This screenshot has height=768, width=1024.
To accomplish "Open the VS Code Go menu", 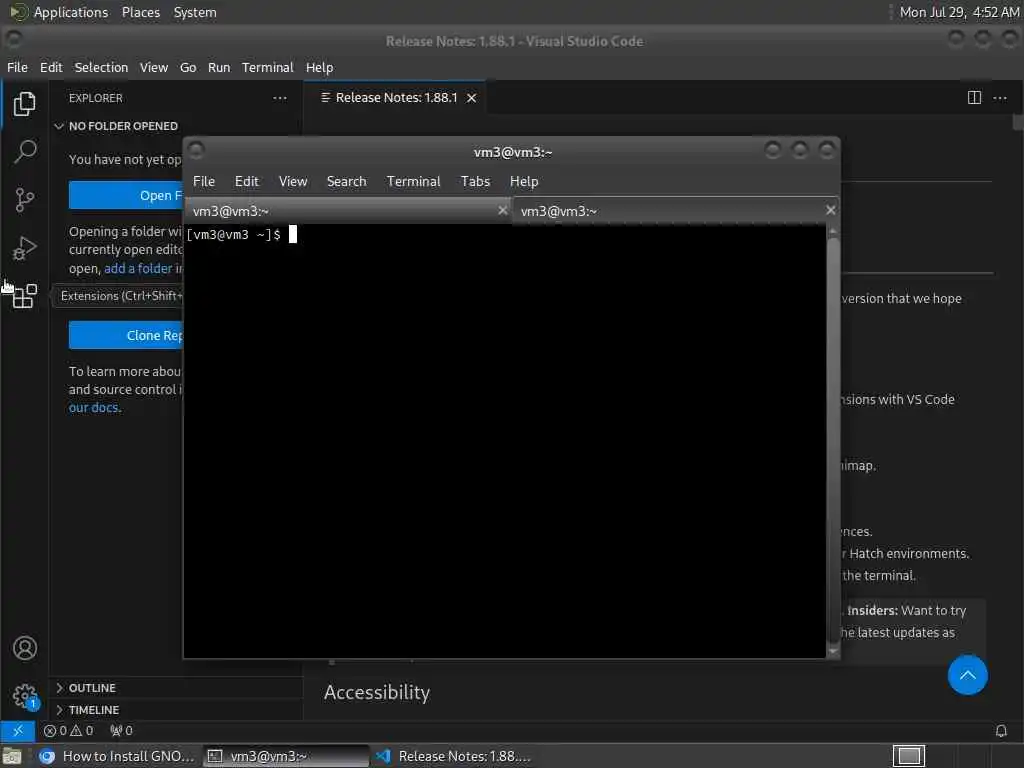I will [188, 67].
